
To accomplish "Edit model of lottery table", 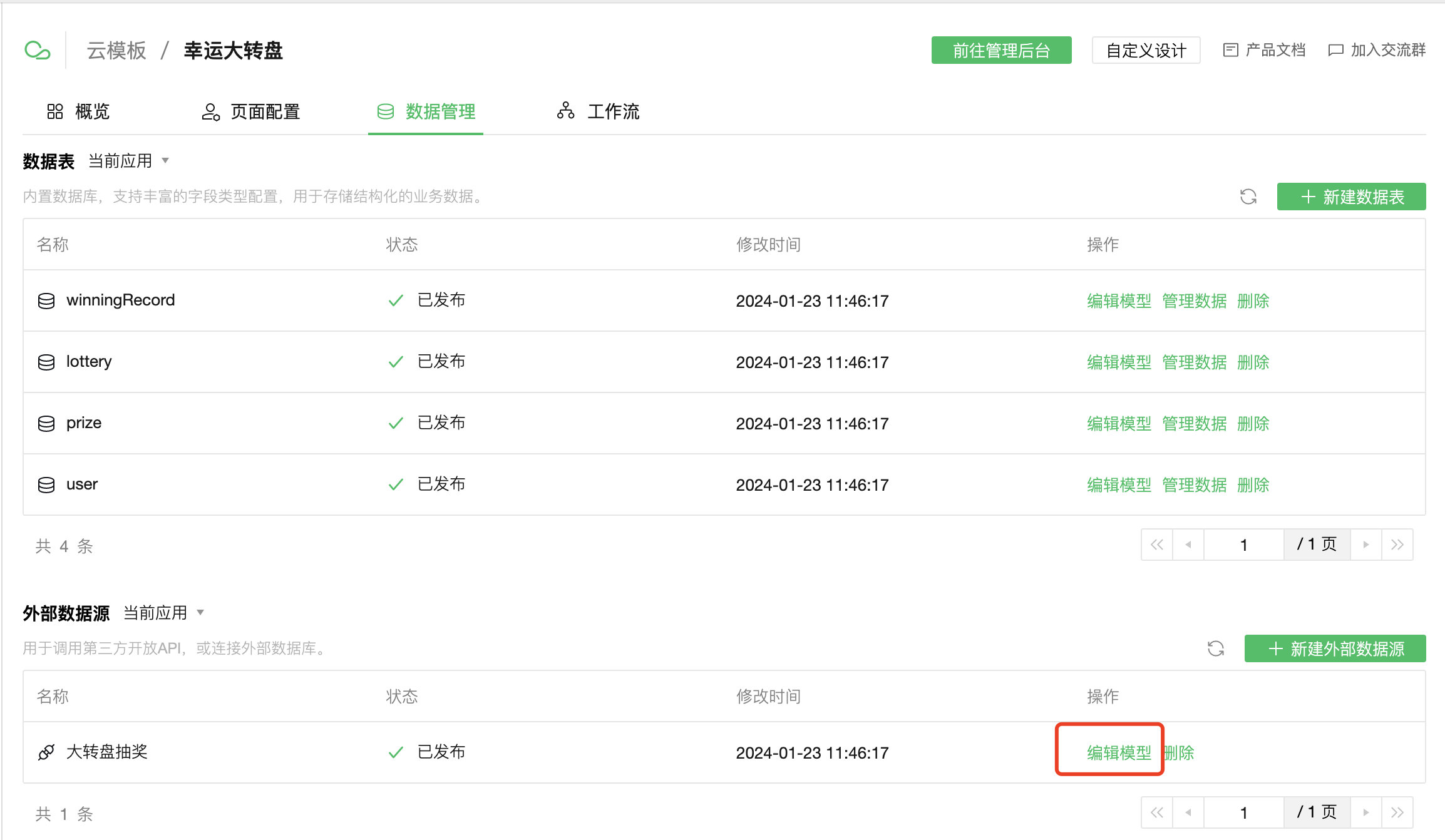I will point(1119,362).
